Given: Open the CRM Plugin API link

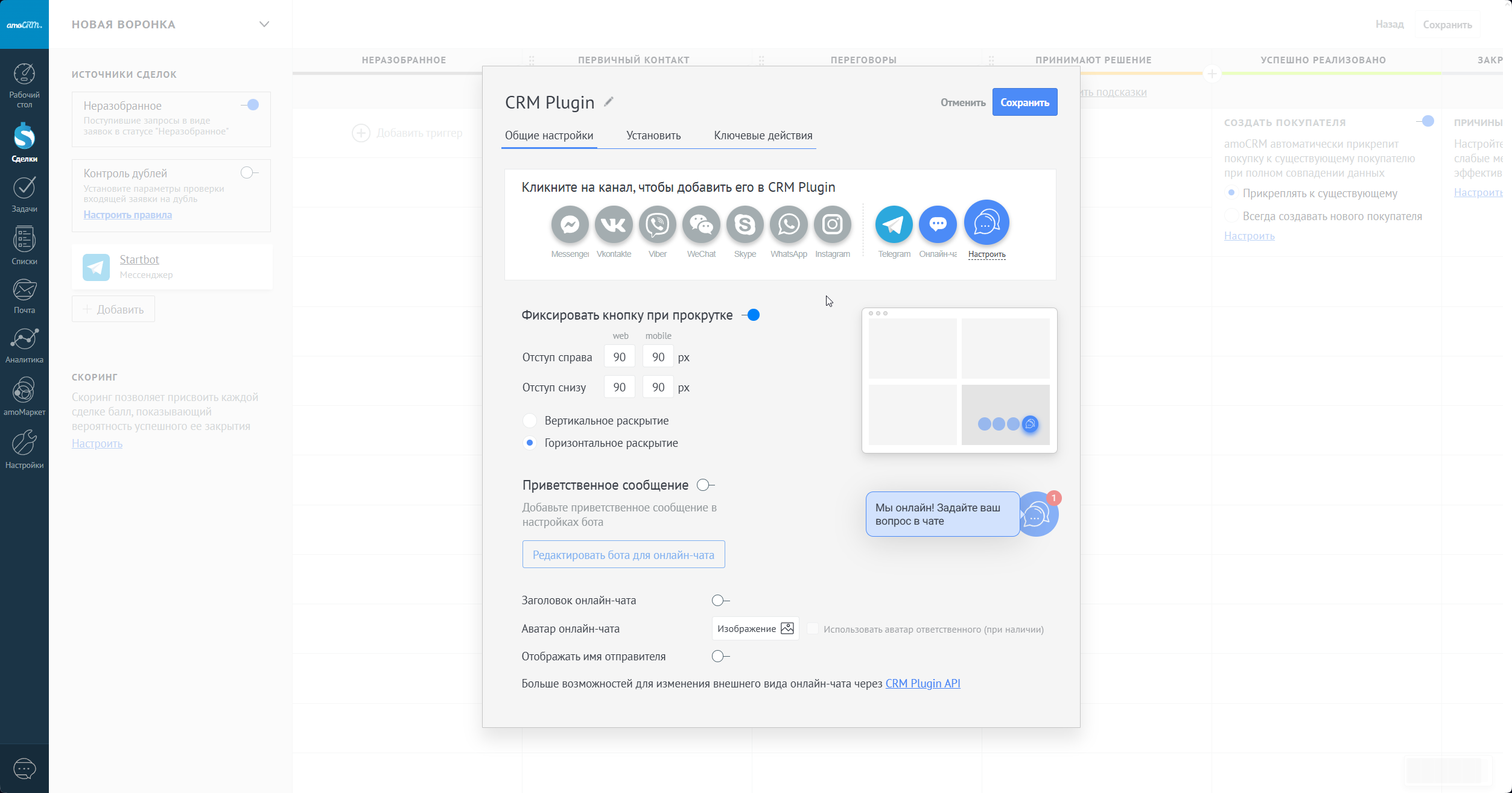Looking at the screenshot, I should pos(922,683).
